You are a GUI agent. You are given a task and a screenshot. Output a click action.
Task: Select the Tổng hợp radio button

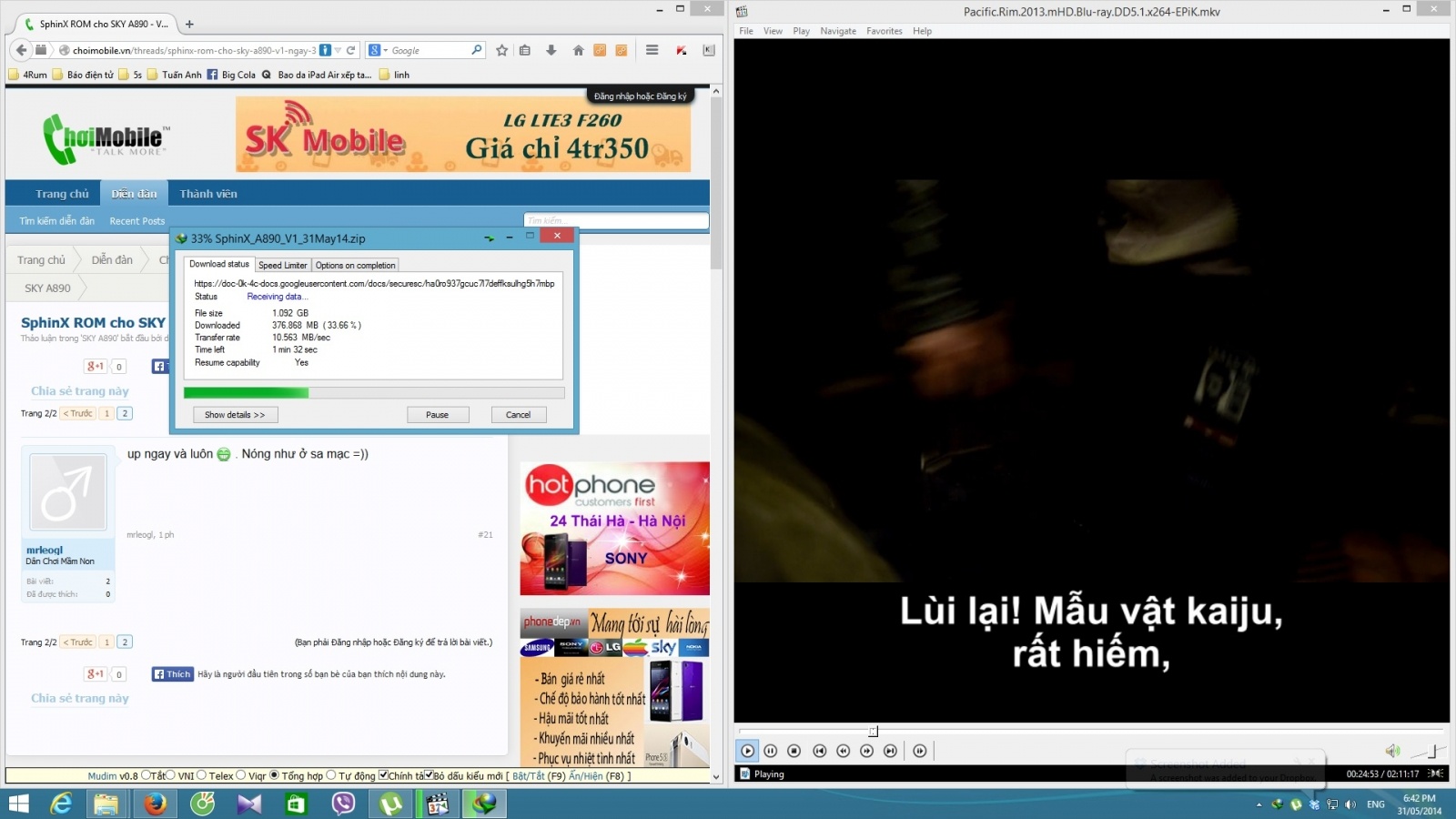pyautogui.click(x=274, y=775)
